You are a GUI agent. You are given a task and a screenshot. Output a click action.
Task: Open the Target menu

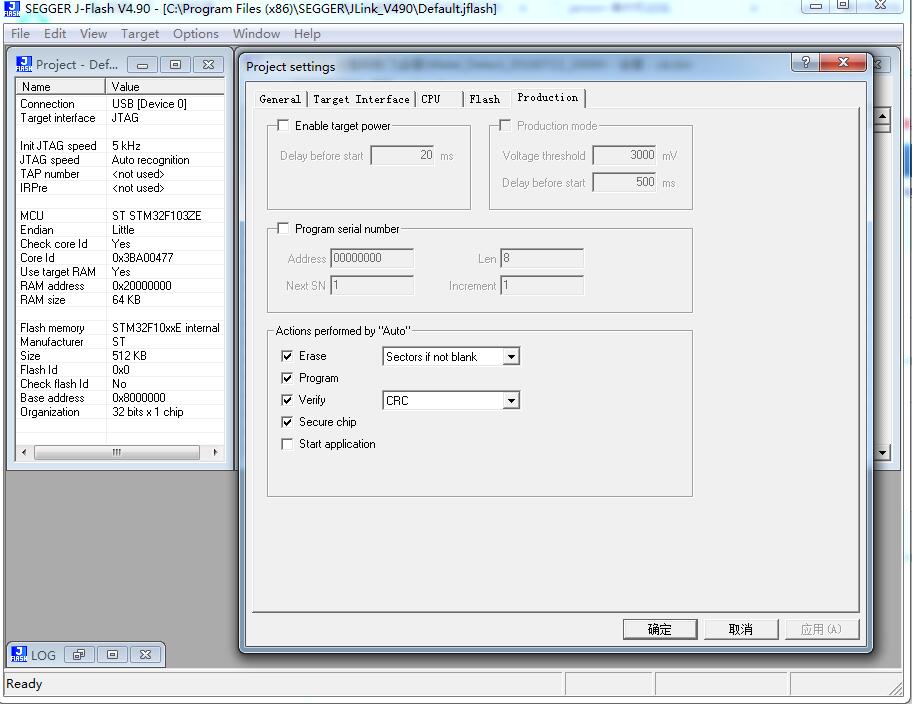point(140,34)
